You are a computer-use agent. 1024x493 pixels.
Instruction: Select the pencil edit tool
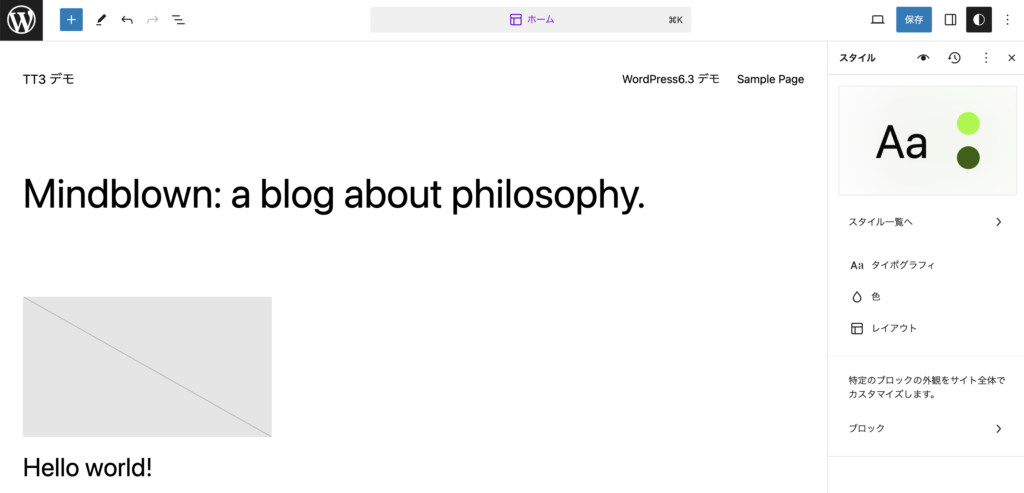tap(100, 20)
